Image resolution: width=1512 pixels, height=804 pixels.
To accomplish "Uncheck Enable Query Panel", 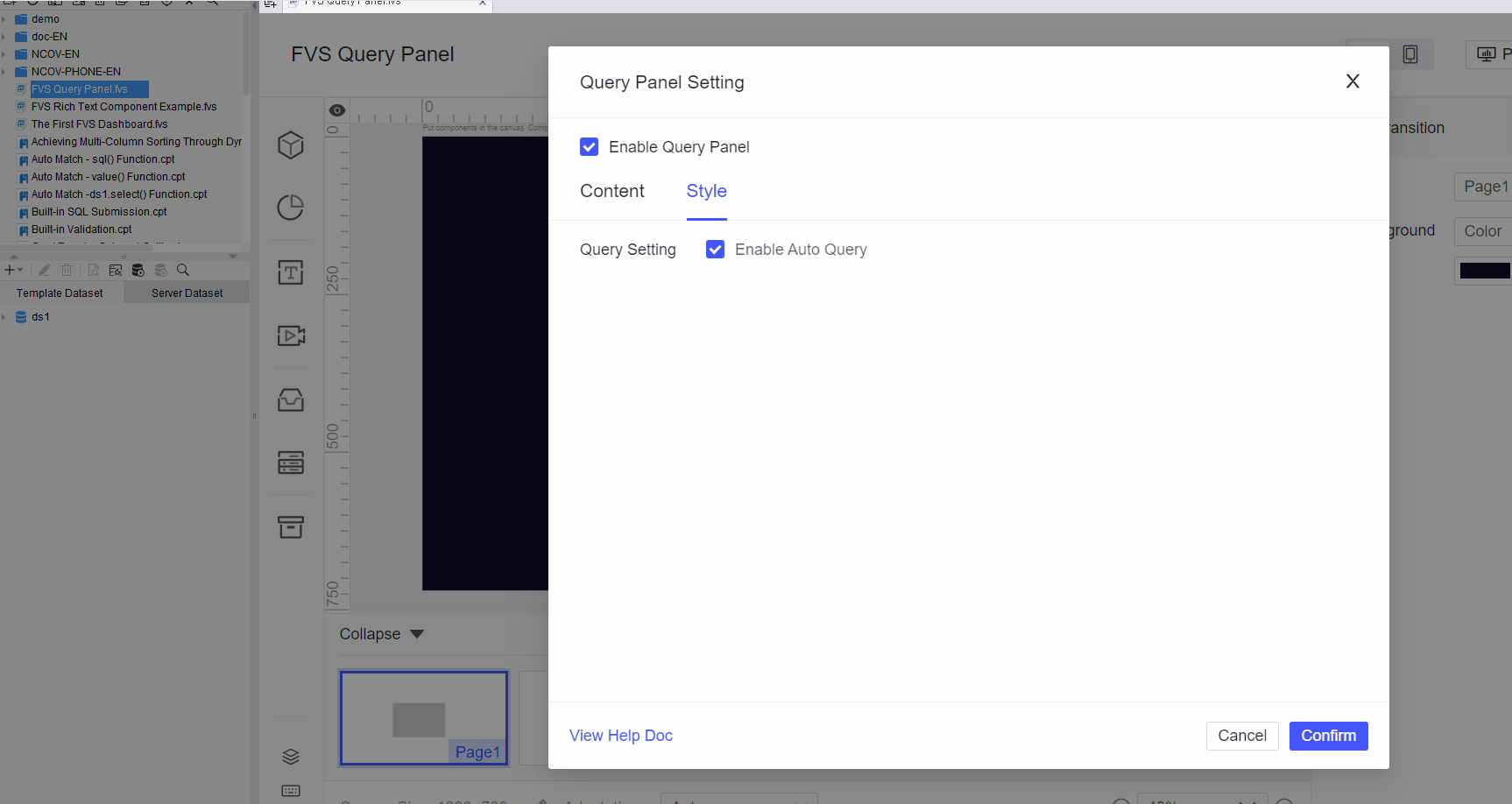I will [589, 146].
